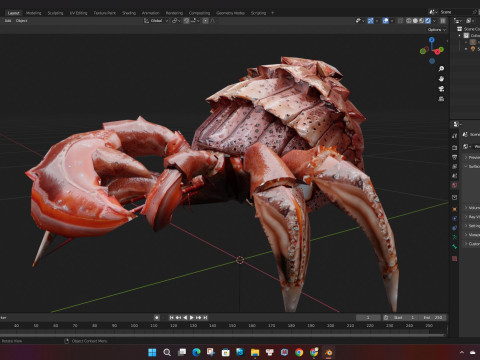The image size is (480, 360).
Task: Open the Render properties tab
Action: [454, 147]
